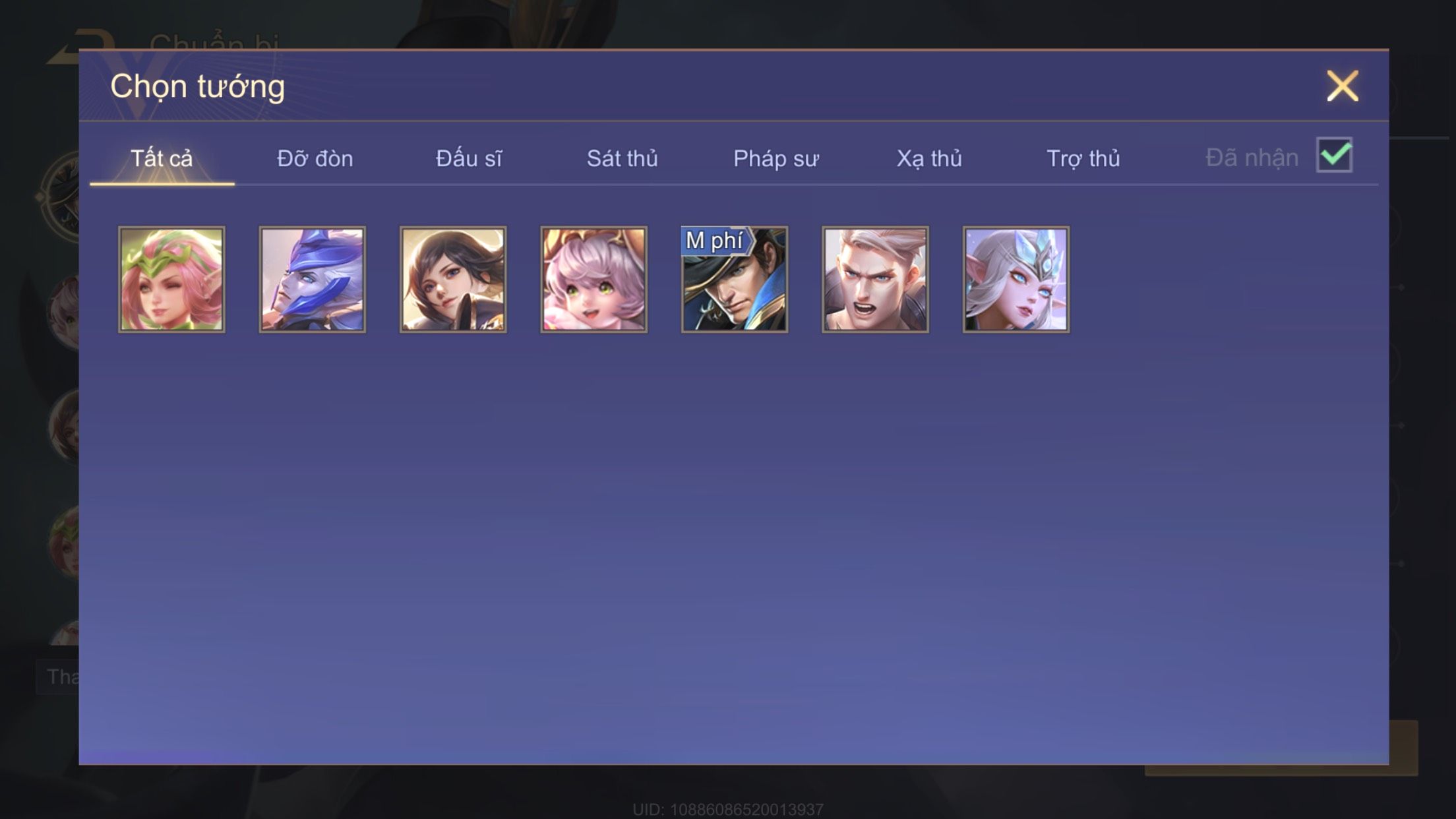Select the pink-haired hero with green leaf crown

click(x=171, y=279)
